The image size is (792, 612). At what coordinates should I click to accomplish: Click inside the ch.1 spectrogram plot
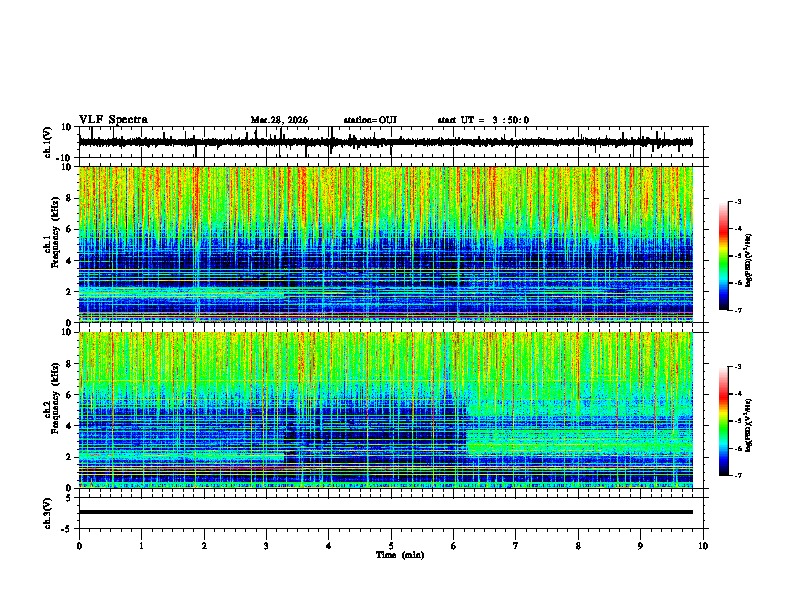coord(385,244)
